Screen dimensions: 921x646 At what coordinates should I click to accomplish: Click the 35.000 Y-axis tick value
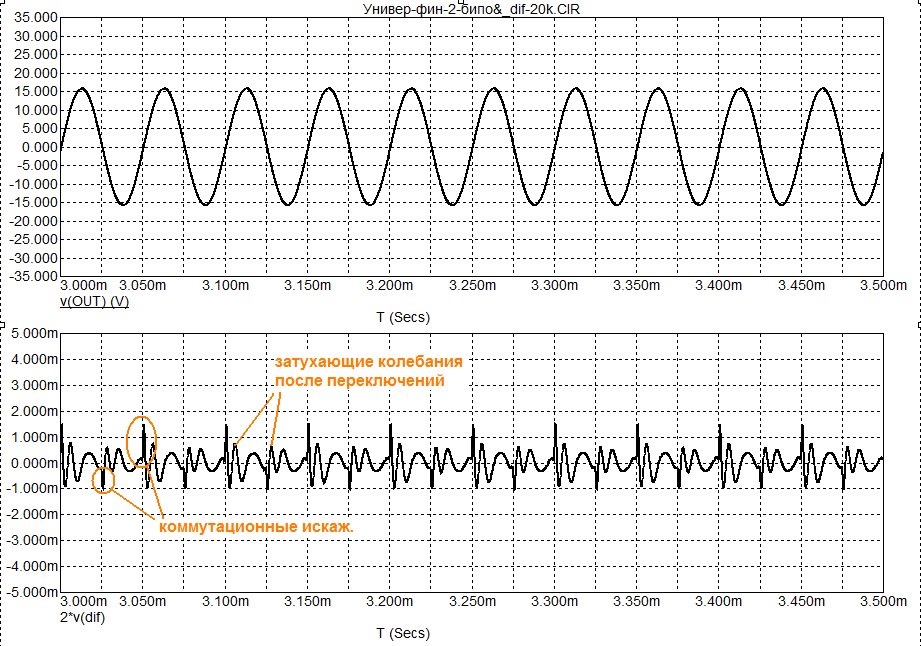point(36,18)
